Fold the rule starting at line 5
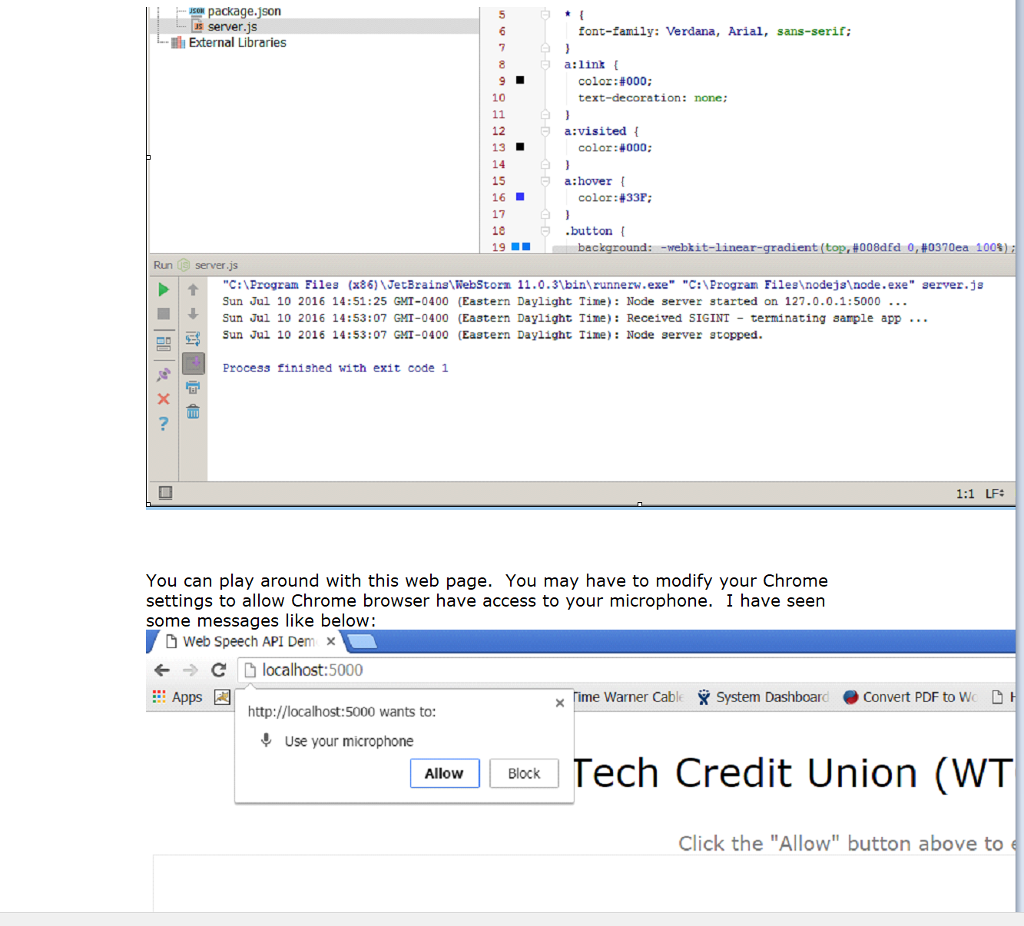The height and width of the screenshot is (926, 1024). click(545, 14)
